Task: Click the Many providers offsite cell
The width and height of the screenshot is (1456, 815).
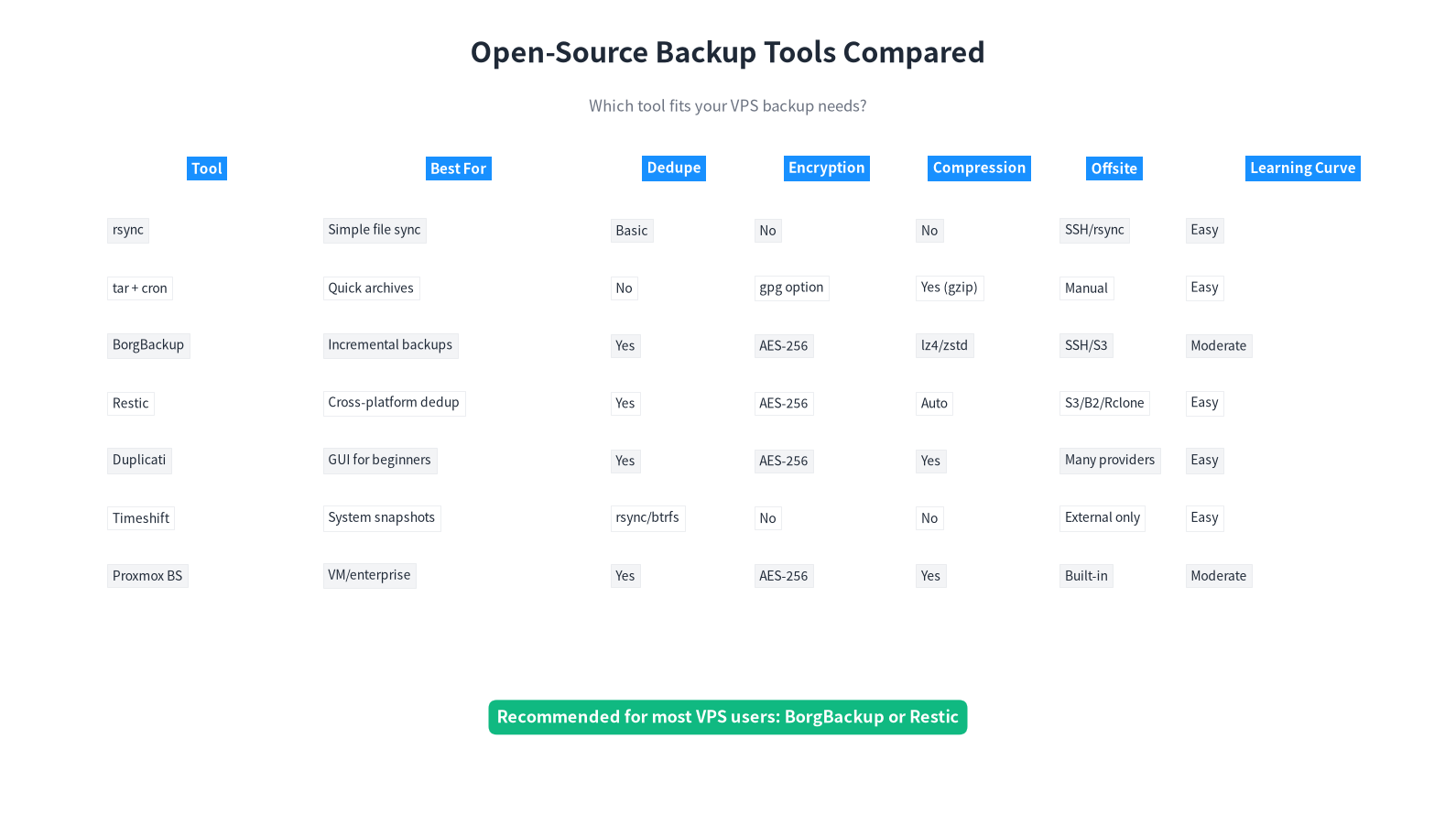Action: pos(1110,460)
